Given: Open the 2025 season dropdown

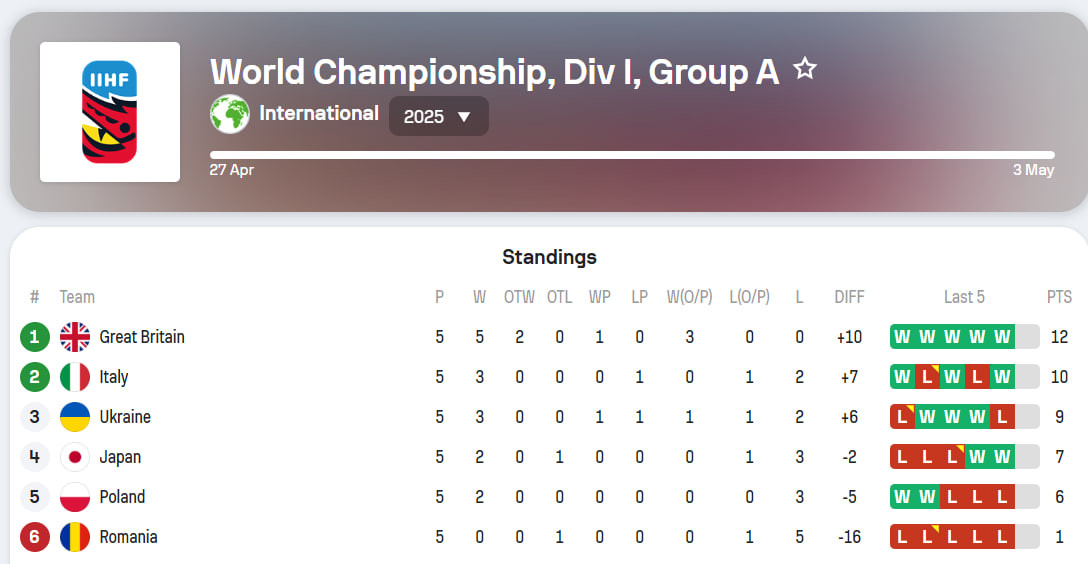Looking at the screenshot, I should [x=439, y=116].
